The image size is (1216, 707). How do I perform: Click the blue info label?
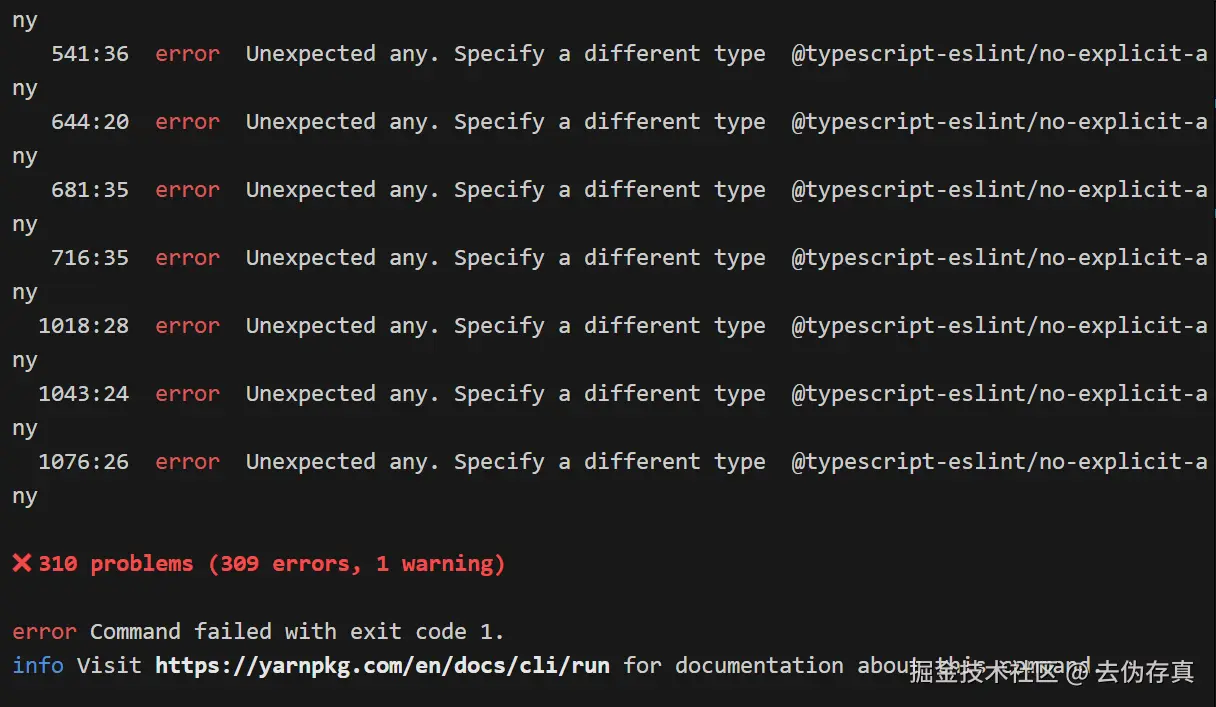pos(38,665)
